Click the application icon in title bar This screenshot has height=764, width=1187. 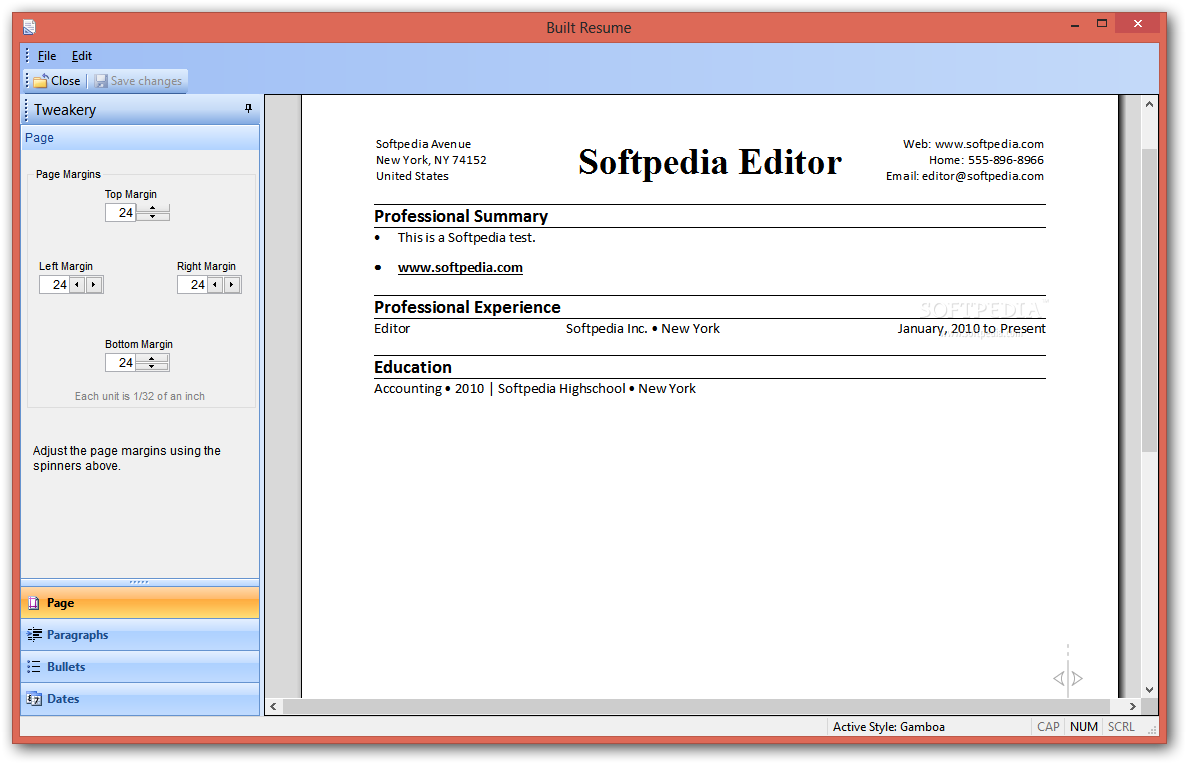(x=29, y=27)
